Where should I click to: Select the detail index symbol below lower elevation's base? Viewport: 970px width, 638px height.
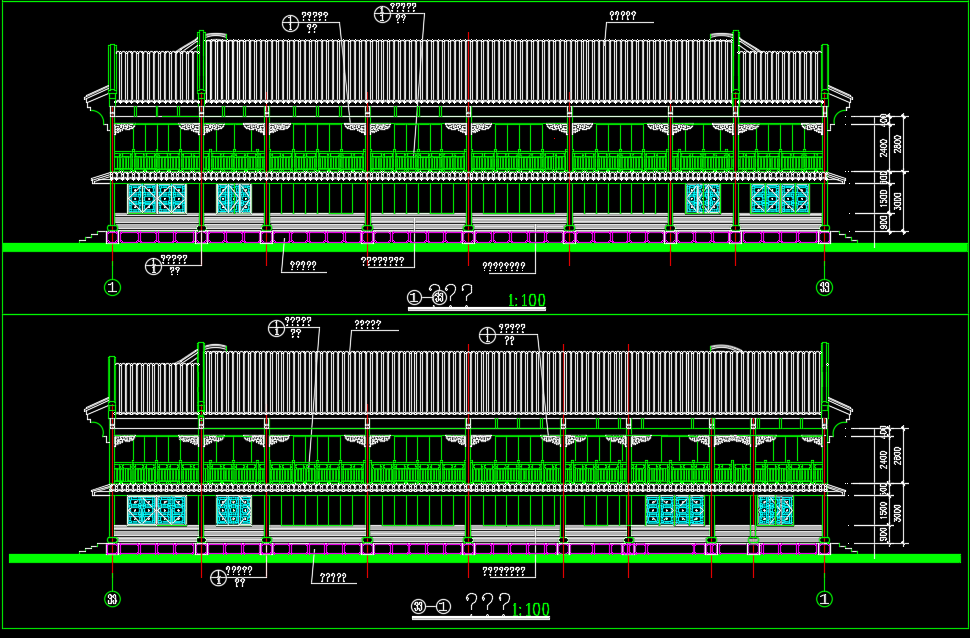coord(218,576)
